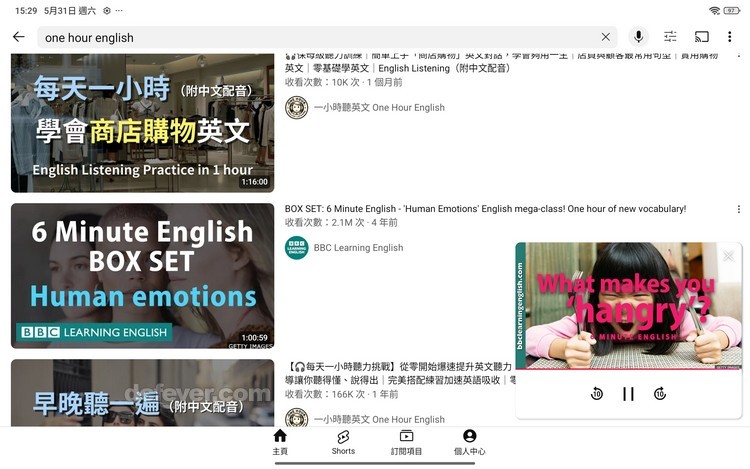Click the Wi-Fi status icon

715,11
